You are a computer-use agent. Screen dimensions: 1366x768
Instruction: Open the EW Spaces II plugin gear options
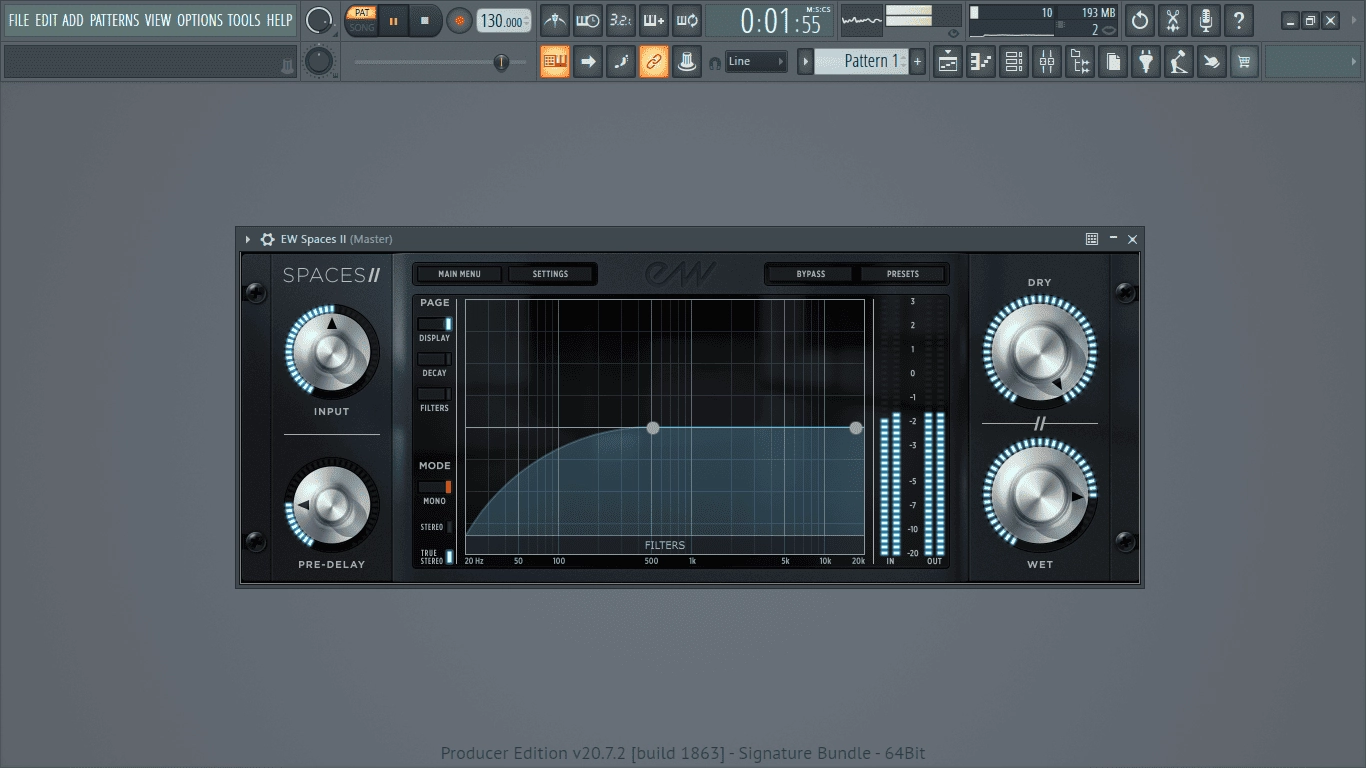[267, 239]
